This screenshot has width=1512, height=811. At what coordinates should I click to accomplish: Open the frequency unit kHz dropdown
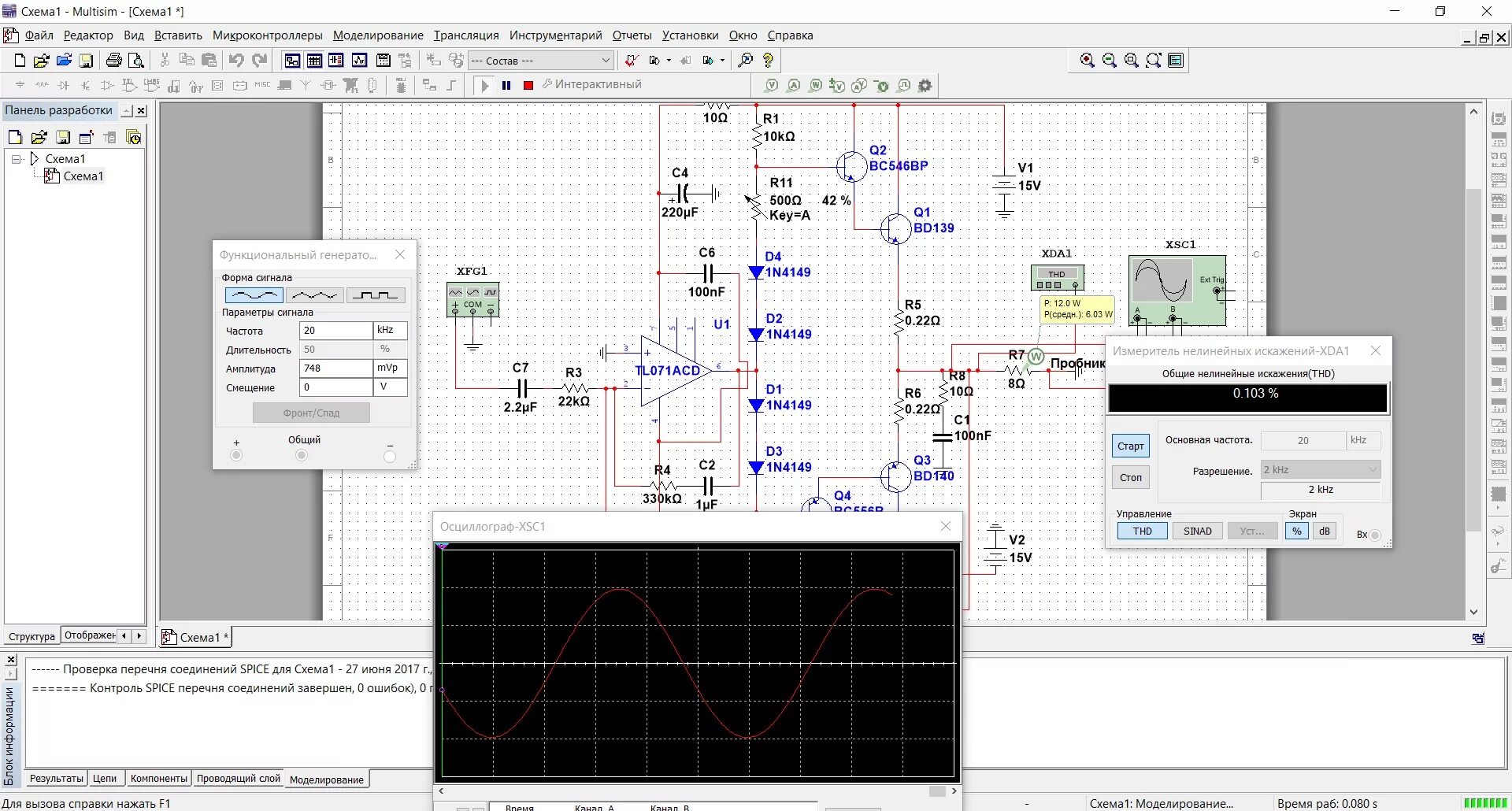(x=390, y=331)
